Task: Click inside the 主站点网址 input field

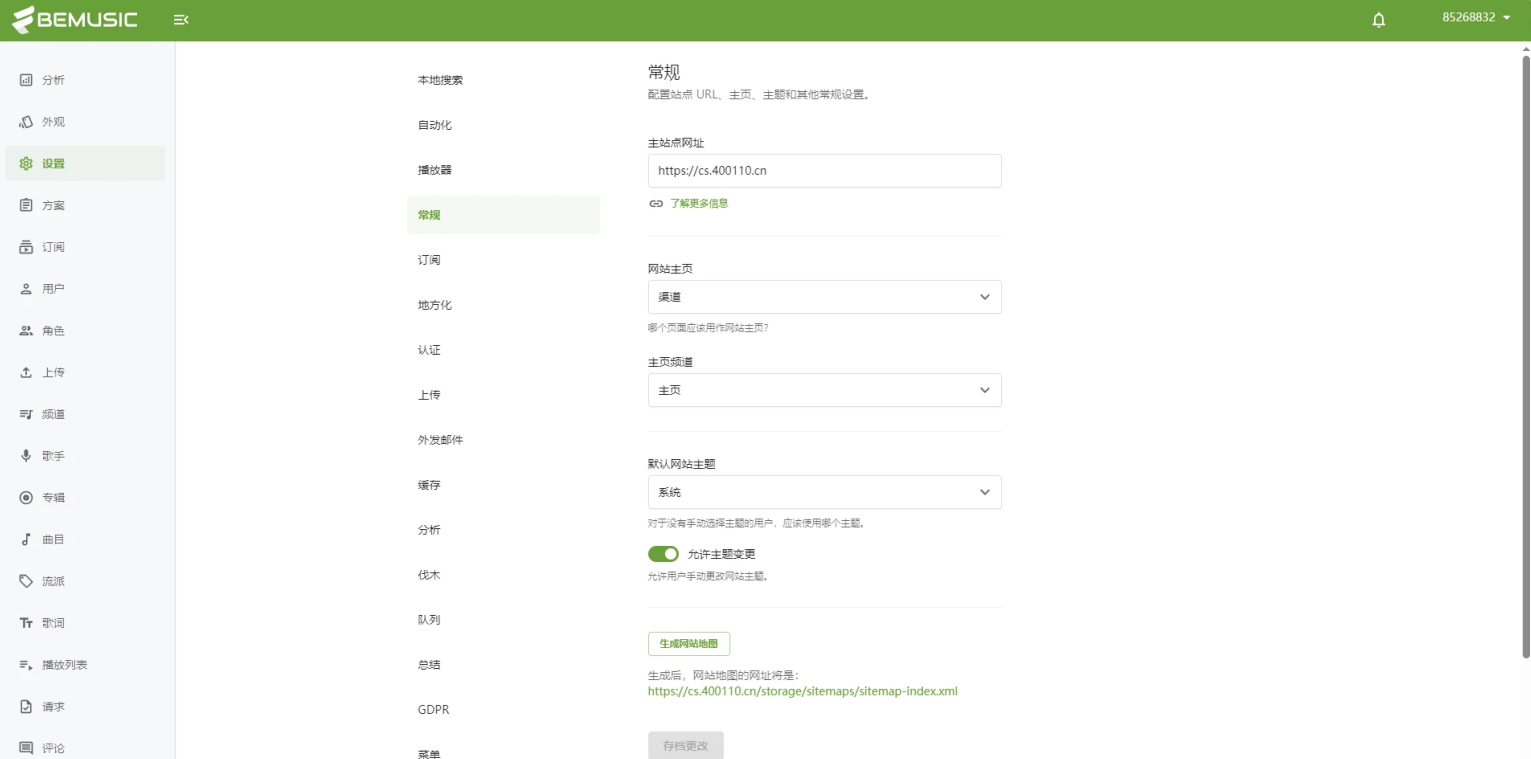Action: click(x=823, y=170)
